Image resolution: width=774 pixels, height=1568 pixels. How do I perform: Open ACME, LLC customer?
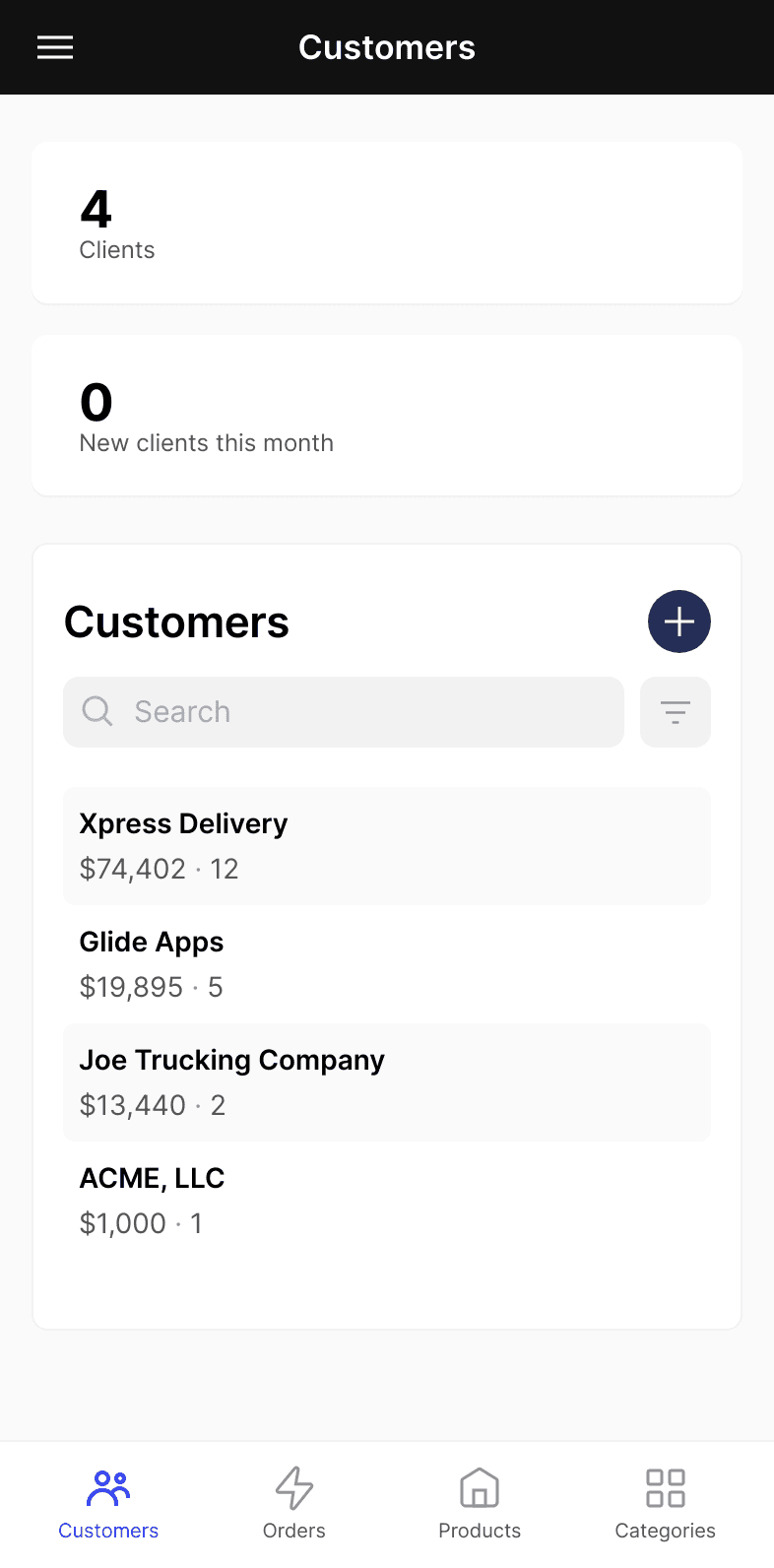387,1201
